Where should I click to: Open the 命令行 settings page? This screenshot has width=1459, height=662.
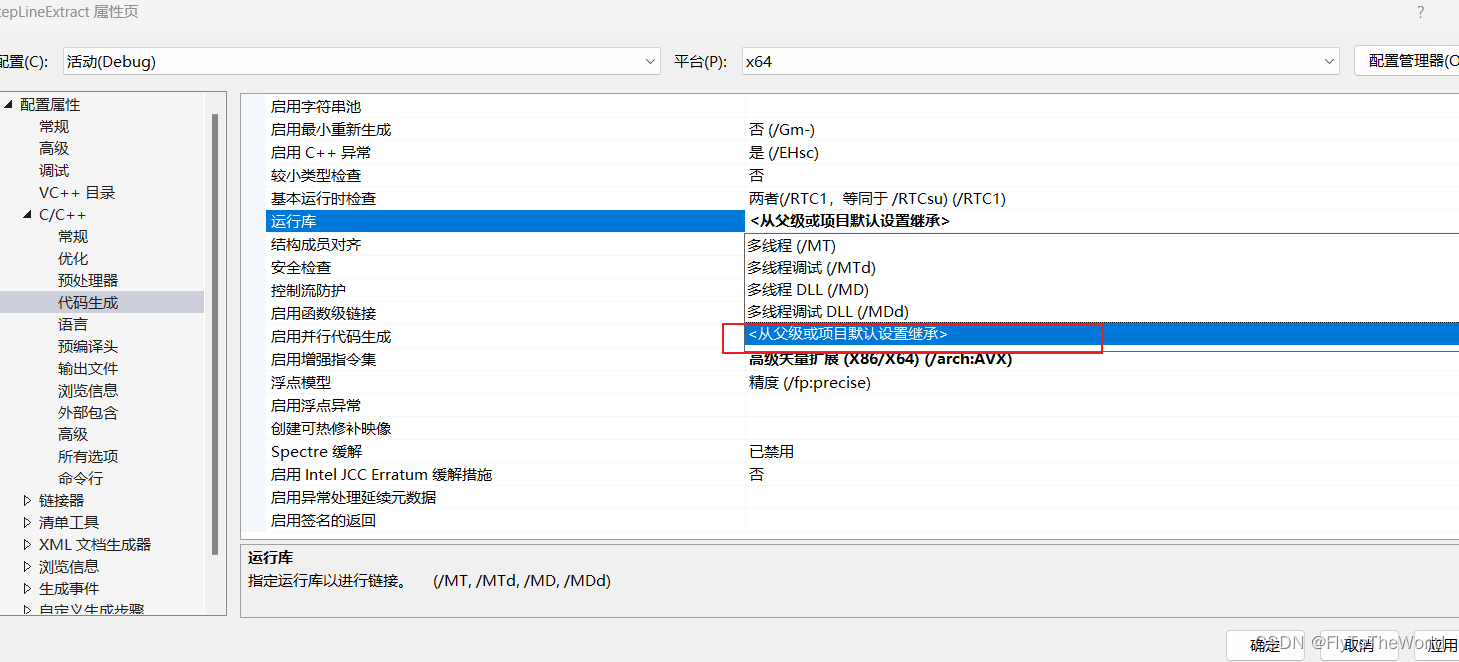pyautogui.click(x=80, y=478)
